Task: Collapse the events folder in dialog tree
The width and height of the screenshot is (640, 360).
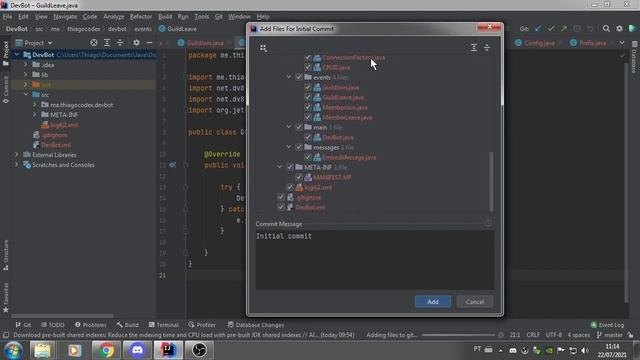Action: pos(289,77)
